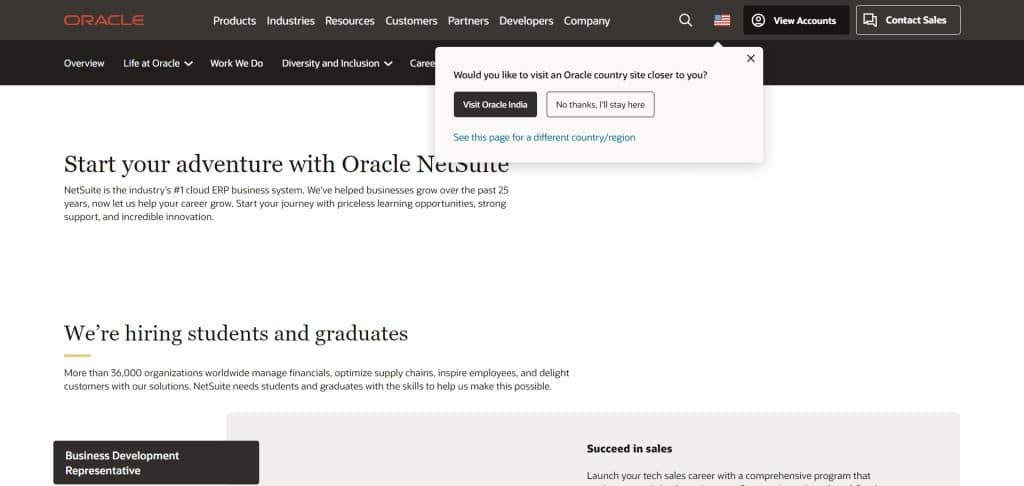This screenshot has width=1024, height=486.
Task: Open the Company menu
Action: [x=587, y=21]
